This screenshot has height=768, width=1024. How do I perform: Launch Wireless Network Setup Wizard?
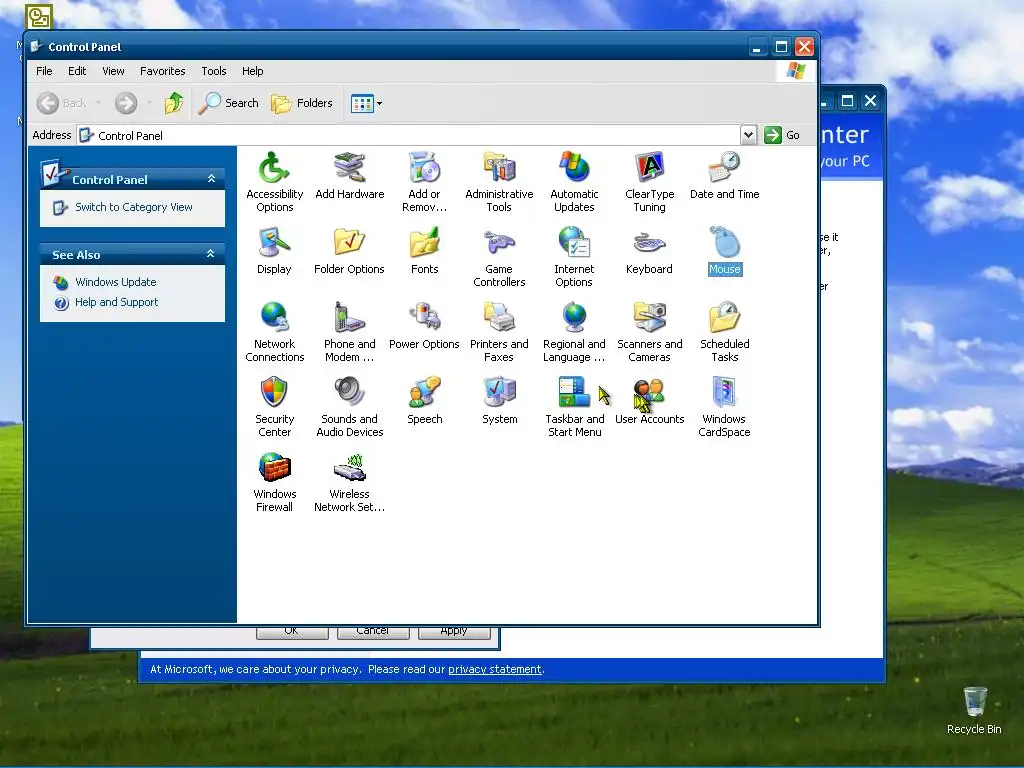pos(349,482)
